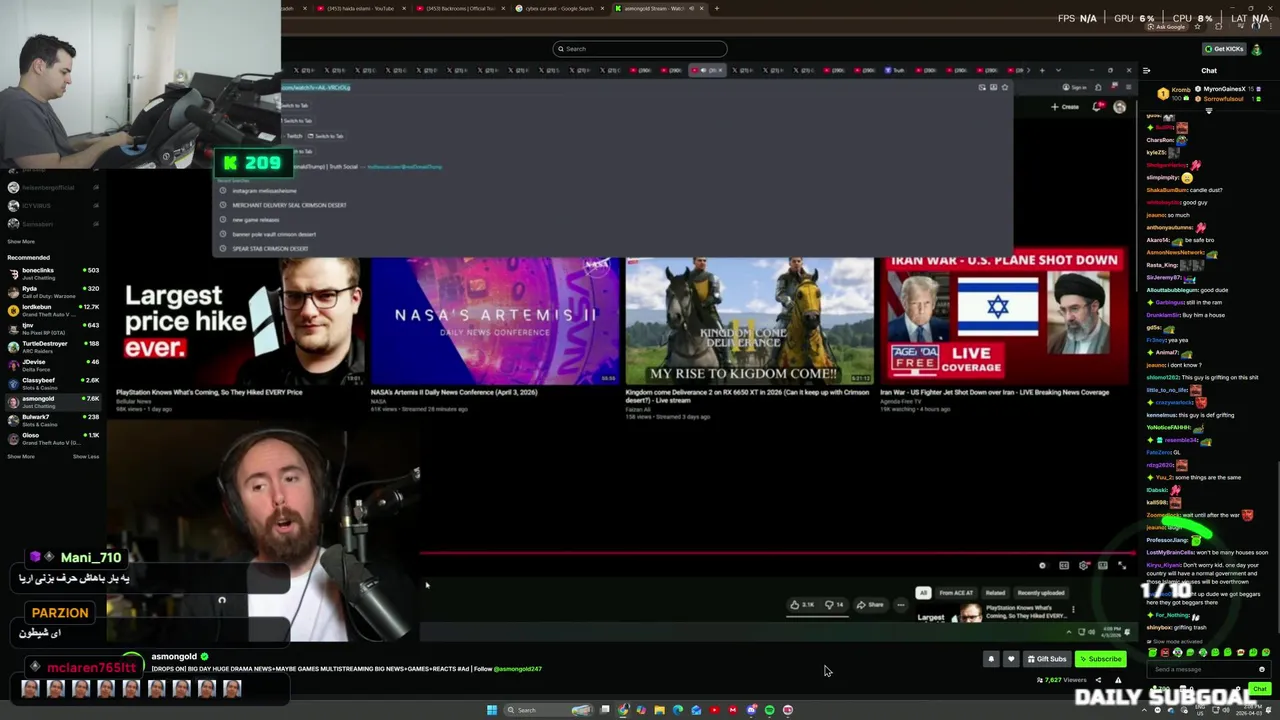The height and width of the screenshot is (720, 1280).
Task: Collapse the chat panel with the arrow icon
Action: [x=1147, y=70]
